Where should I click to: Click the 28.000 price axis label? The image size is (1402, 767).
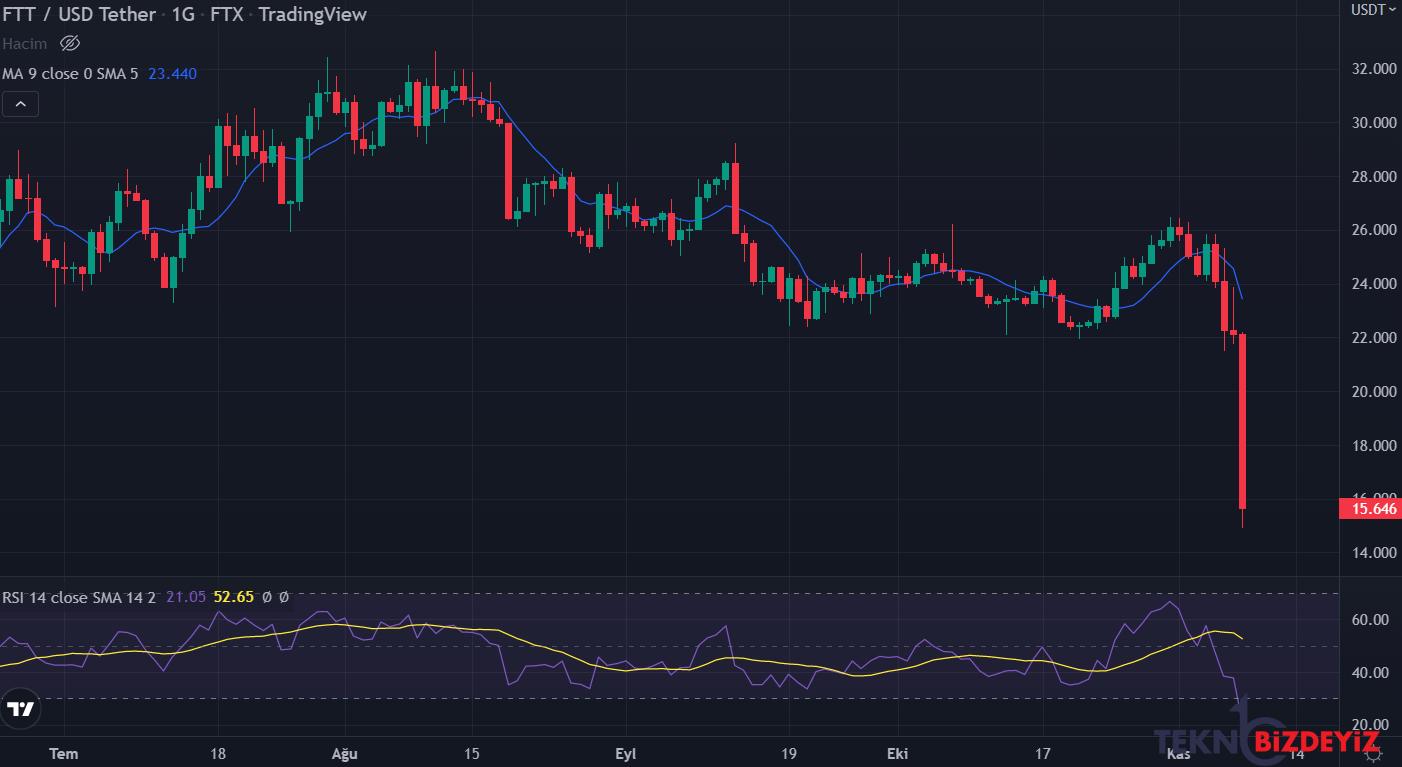click(1373, 177)
